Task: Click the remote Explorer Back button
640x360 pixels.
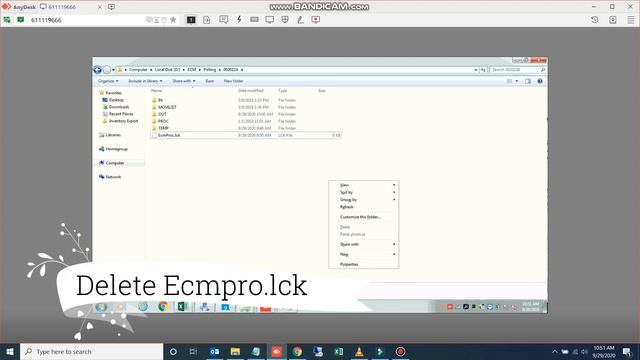Action: point(97,70)
